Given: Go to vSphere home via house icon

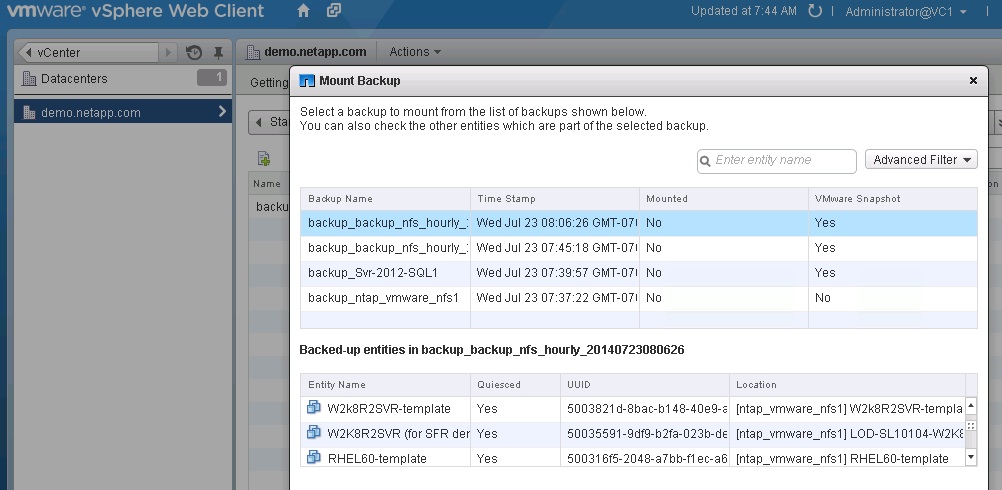Looking at the screenshot, I should [x=304, y=11].
